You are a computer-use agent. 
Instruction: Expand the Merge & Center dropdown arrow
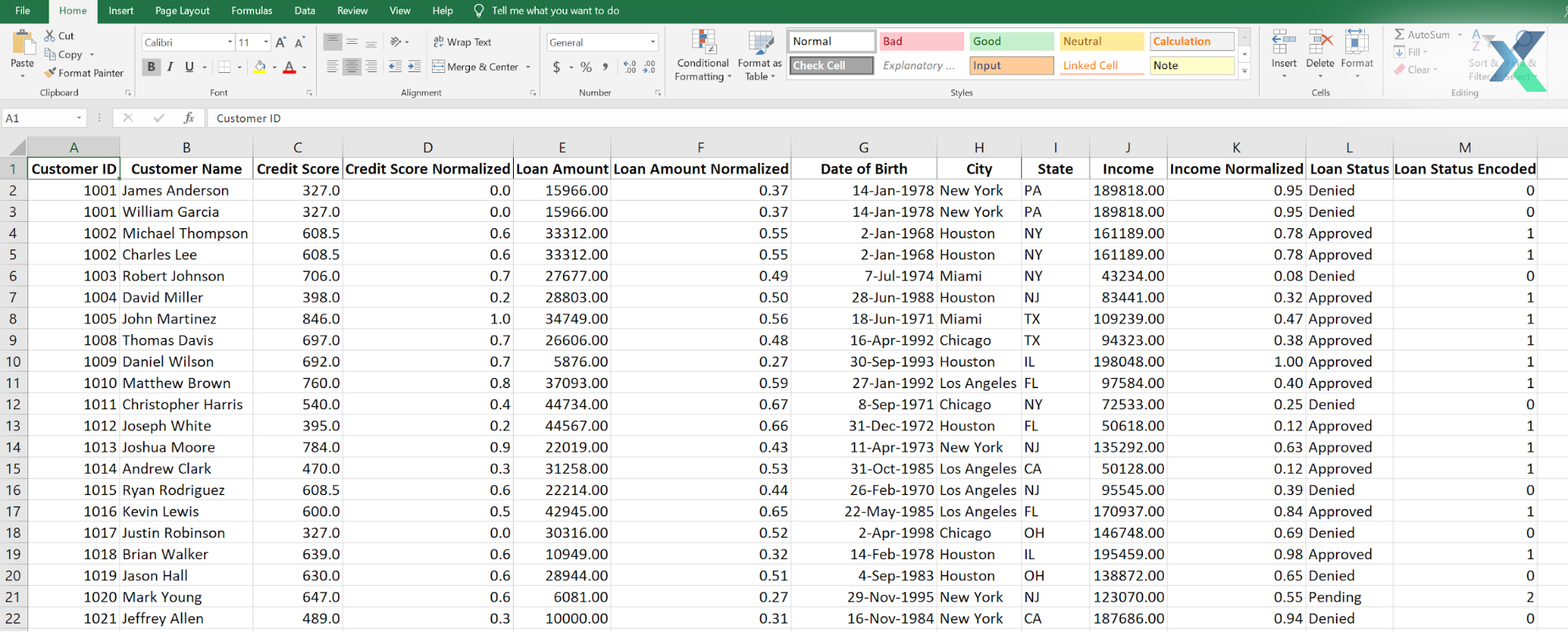click(528, 67)
